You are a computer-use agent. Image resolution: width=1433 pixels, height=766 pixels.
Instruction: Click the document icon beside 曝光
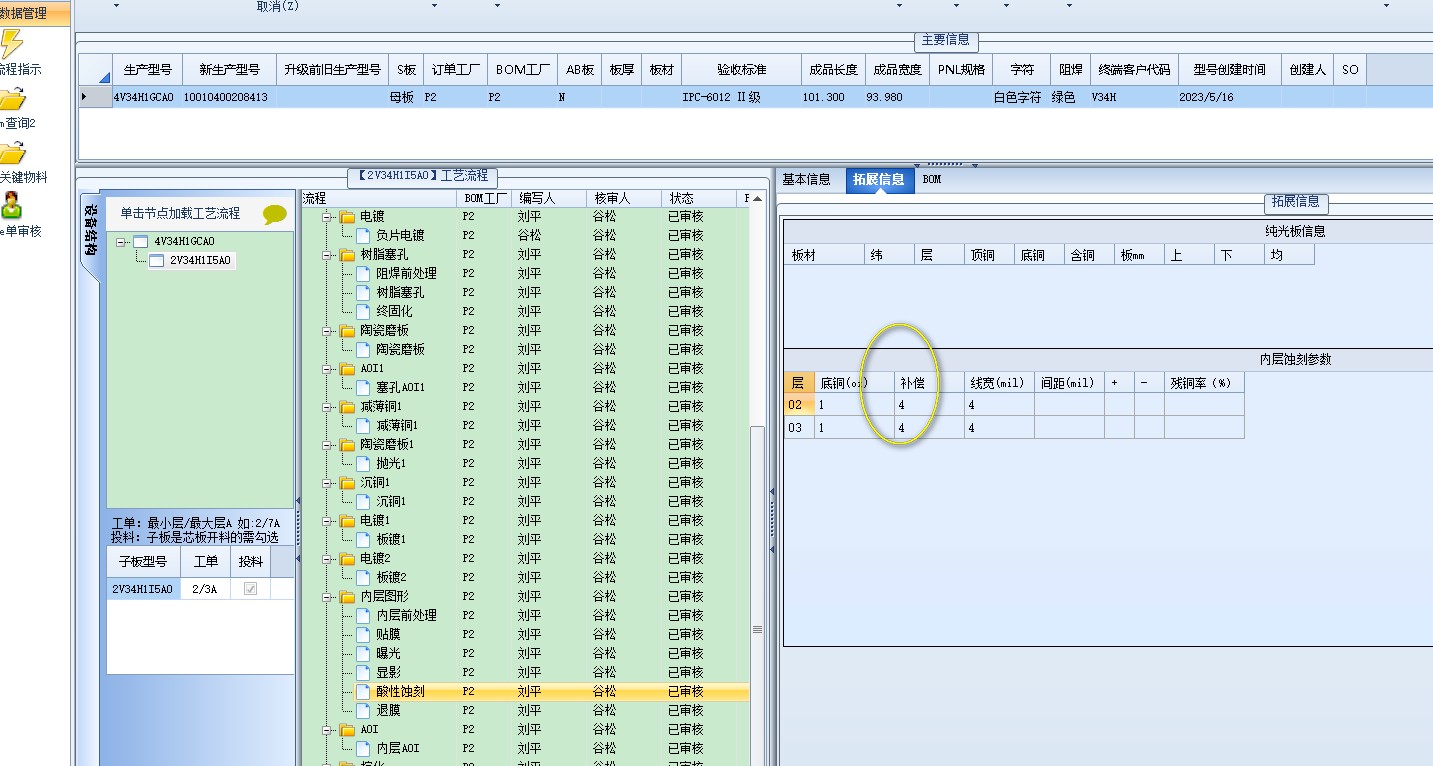tap(363, 654)
